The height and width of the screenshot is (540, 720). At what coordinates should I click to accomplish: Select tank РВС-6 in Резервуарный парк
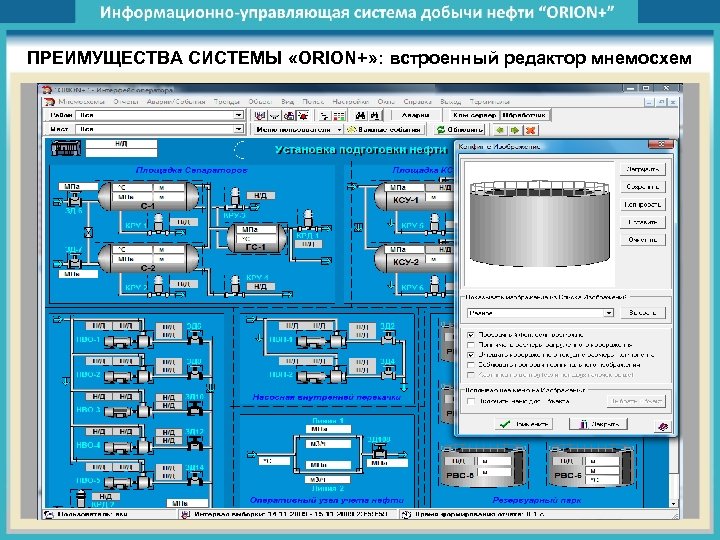(591, 466)
